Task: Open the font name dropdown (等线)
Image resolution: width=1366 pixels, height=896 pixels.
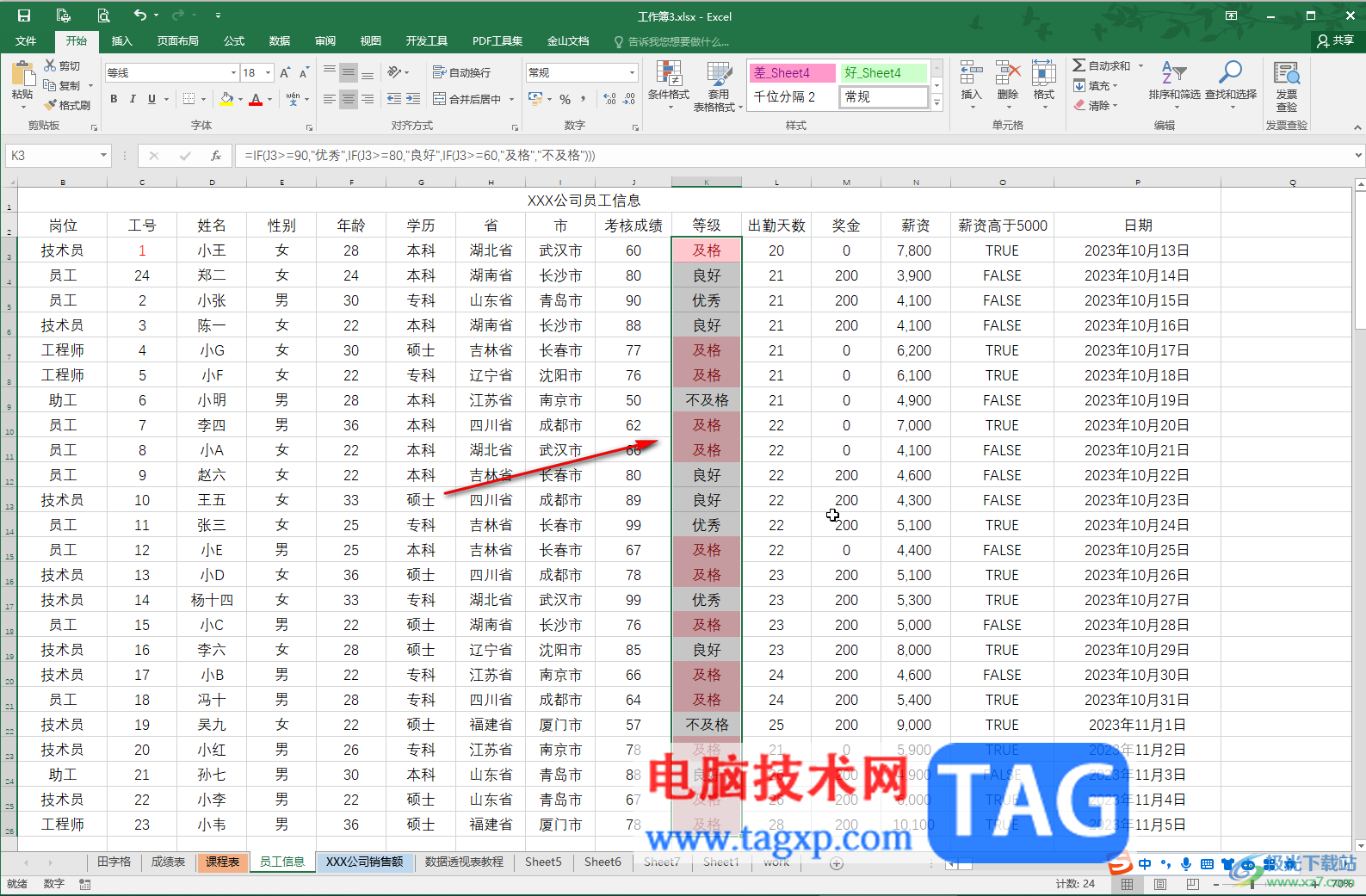Action: tap(232, 73)
